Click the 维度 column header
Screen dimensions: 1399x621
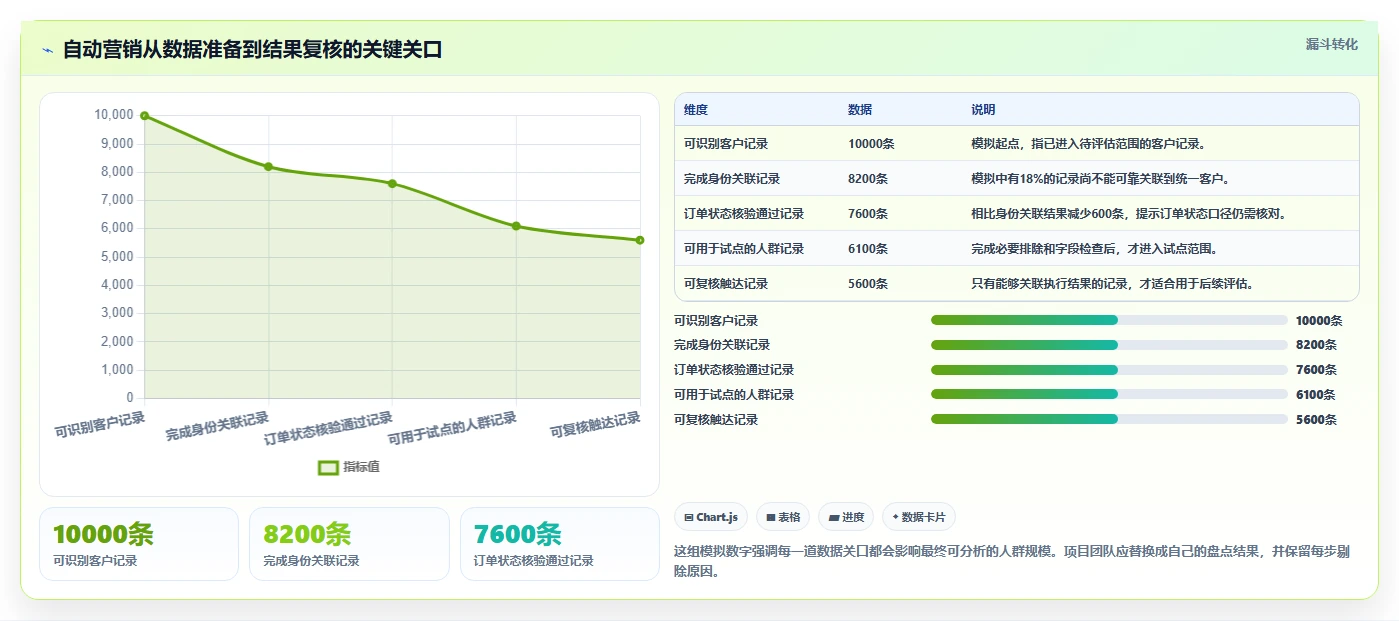pyautogui.click(x=696, y=110)
